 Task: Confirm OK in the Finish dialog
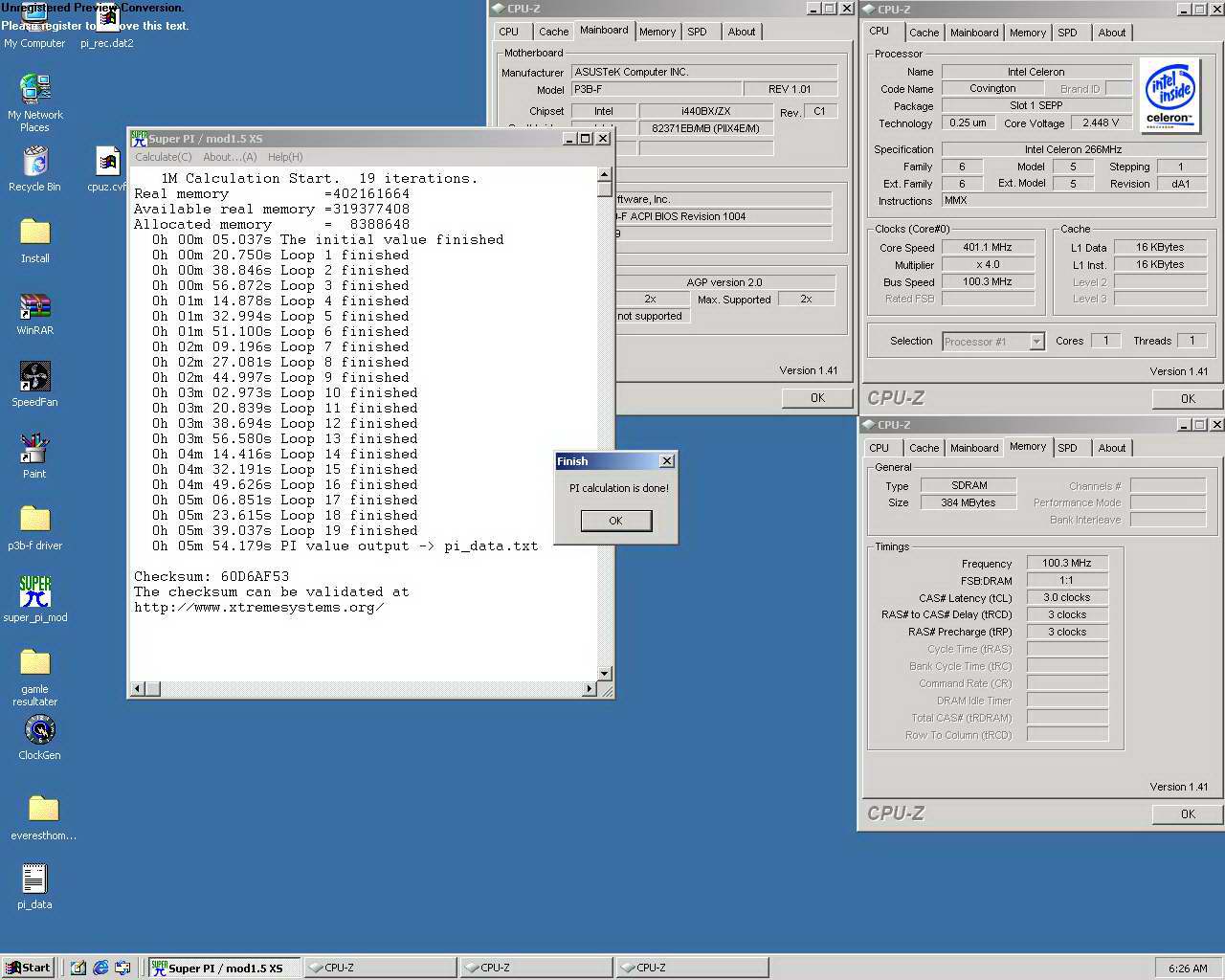pyautogui.click(x=615, y=521)
